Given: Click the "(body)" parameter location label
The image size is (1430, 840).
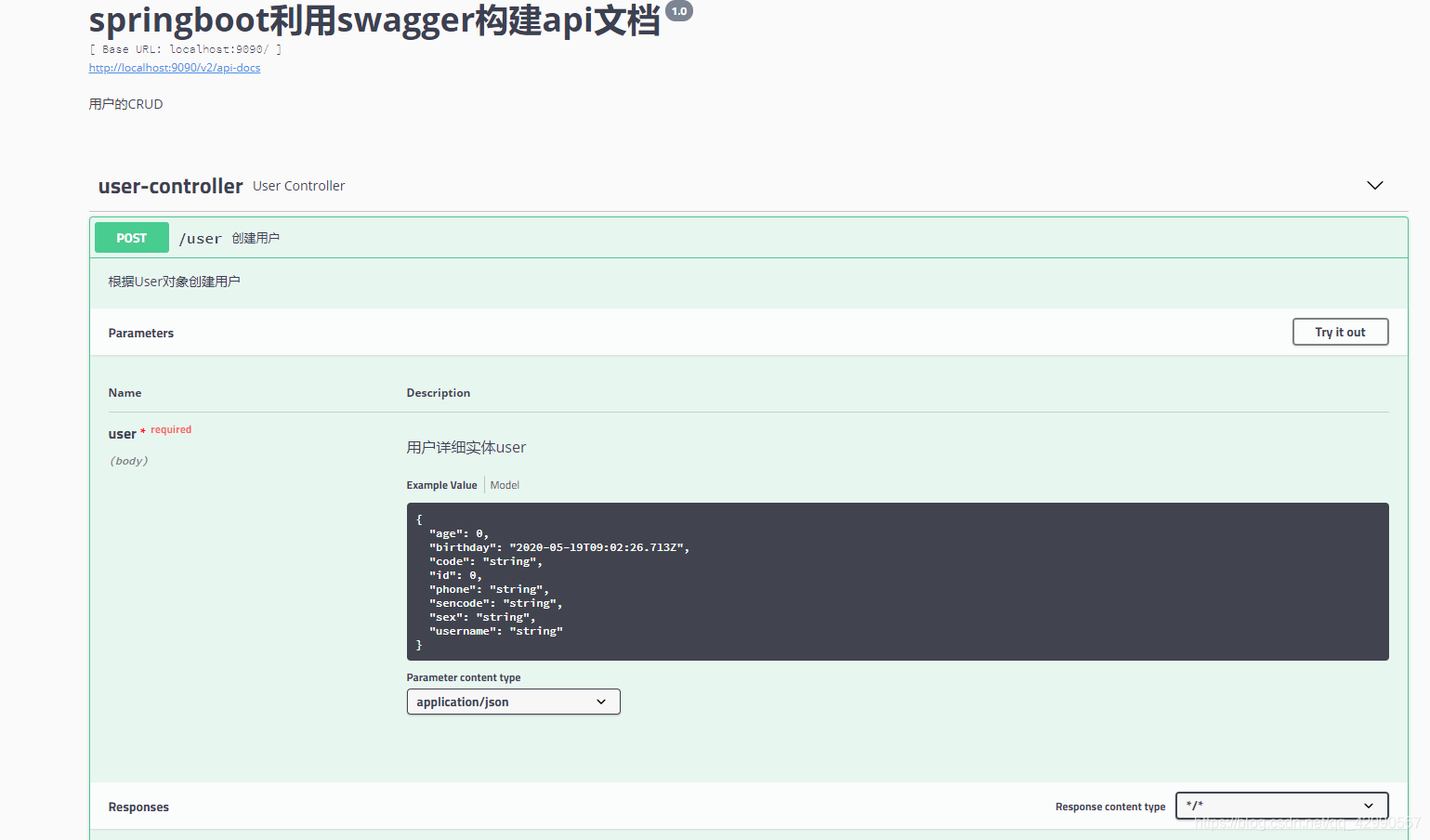Looking at the screenshot, I should (x=129, y=461).
